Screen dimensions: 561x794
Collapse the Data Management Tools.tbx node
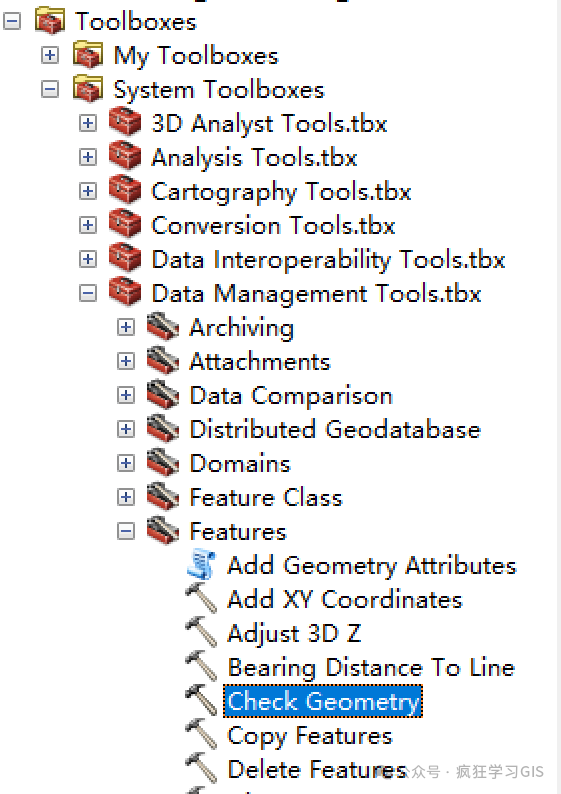tap(88, 293)
